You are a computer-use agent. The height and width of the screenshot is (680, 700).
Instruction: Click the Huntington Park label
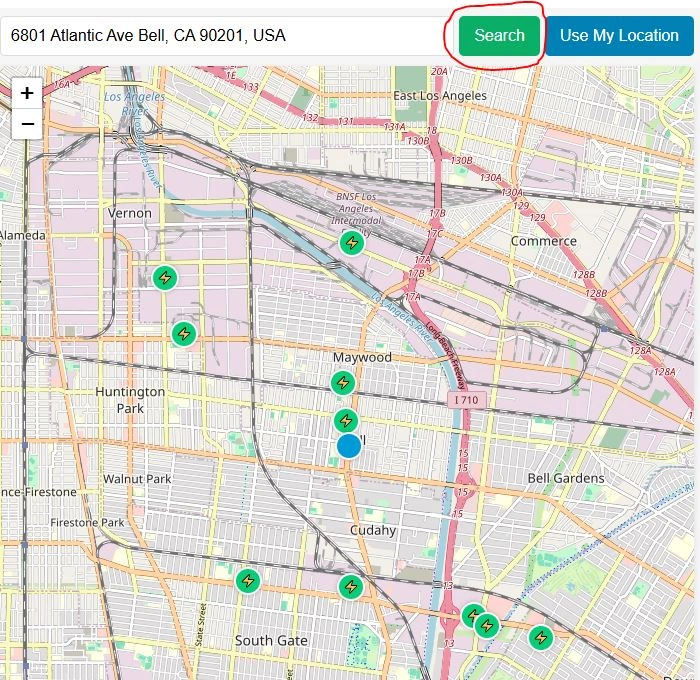coord(130,400)
